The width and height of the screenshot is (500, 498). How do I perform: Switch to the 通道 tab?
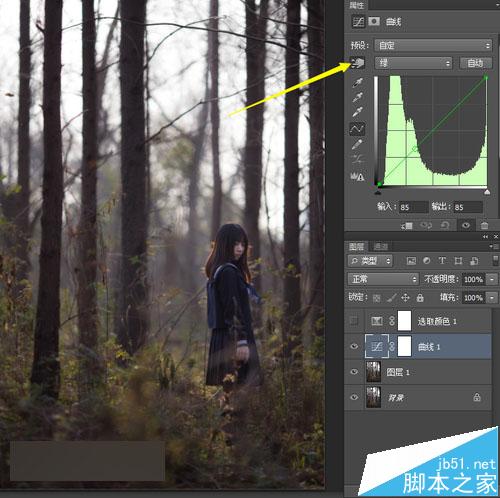[x=381, y=246]
